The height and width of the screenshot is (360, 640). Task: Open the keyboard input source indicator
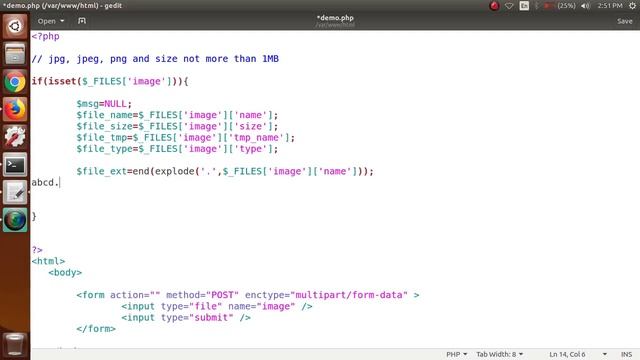[x=524, y=6]
